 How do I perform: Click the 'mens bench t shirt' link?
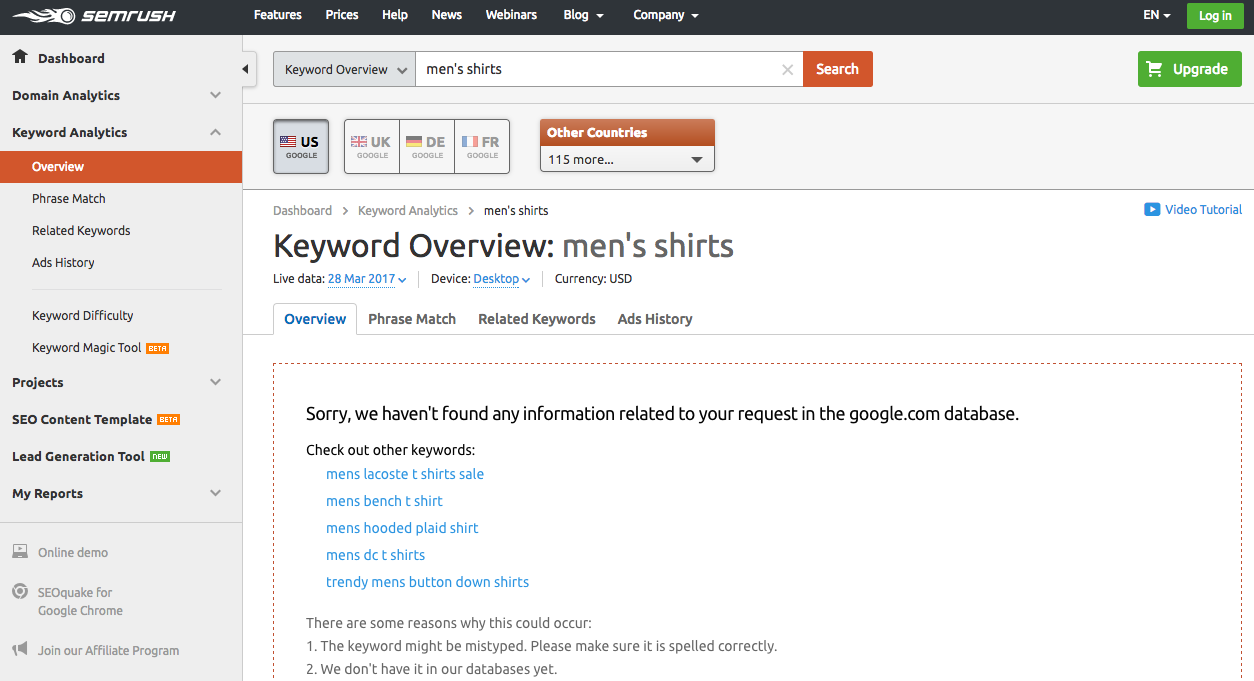pos(384,502)
